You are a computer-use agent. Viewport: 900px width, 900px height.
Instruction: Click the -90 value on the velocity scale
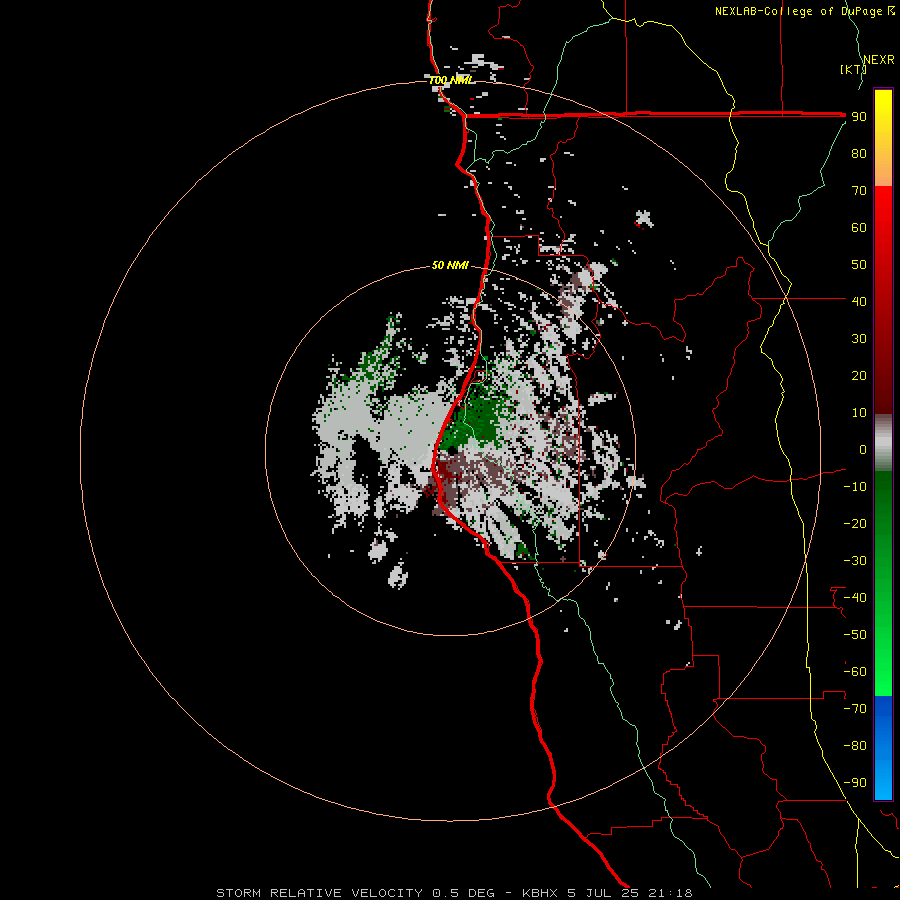[855, 782]
